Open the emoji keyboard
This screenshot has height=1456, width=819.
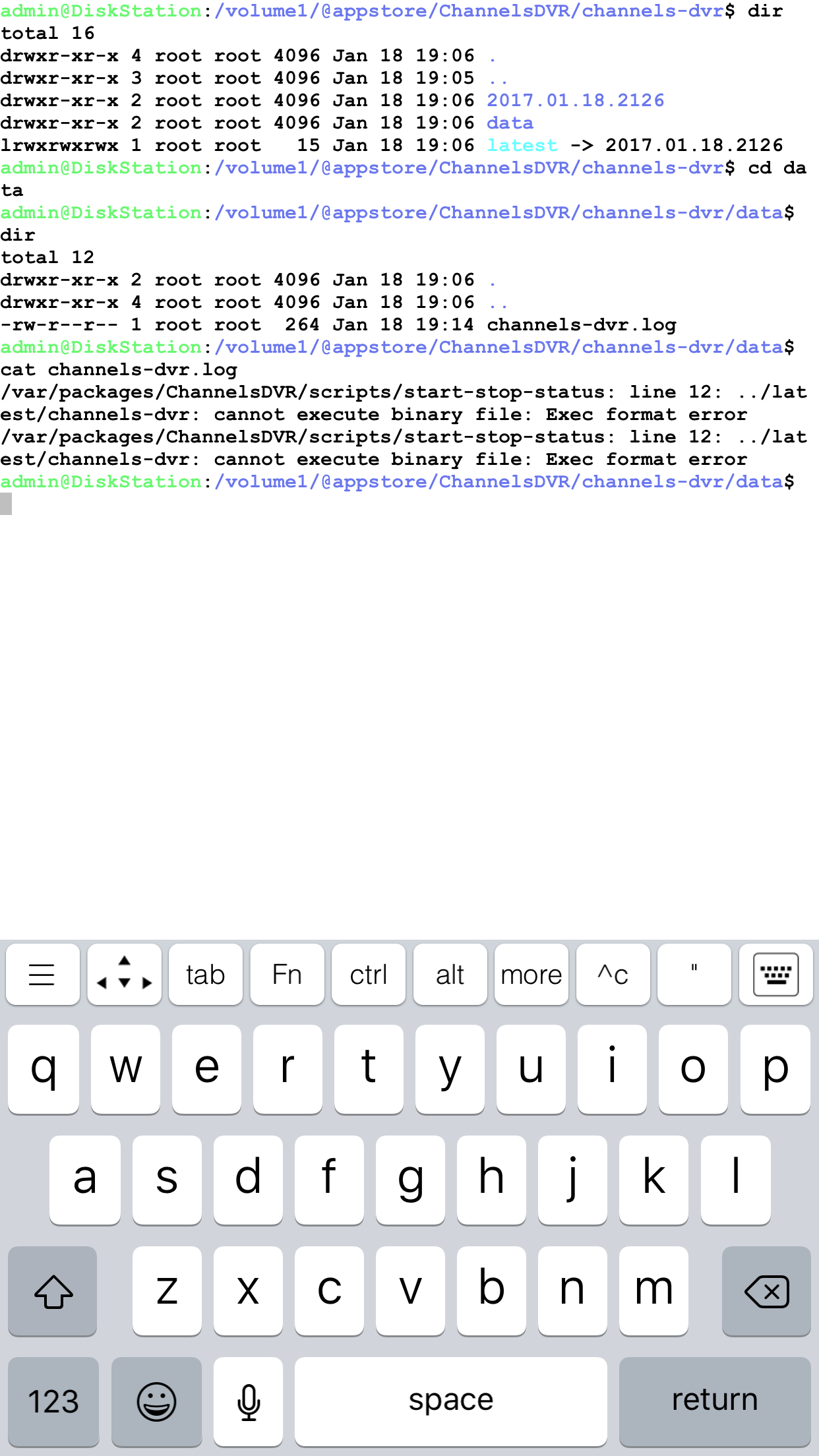156,1401
